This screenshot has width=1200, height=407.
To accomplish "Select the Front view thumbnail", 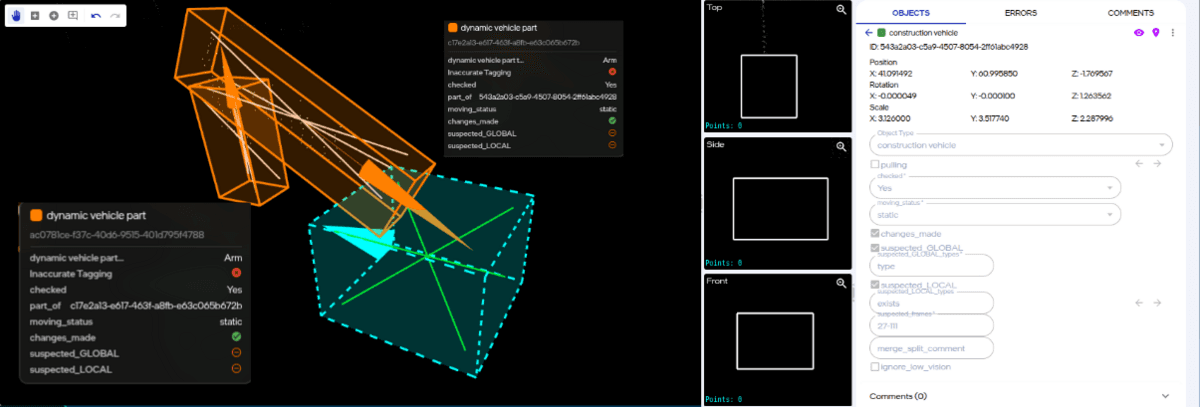I will (777, 341).
